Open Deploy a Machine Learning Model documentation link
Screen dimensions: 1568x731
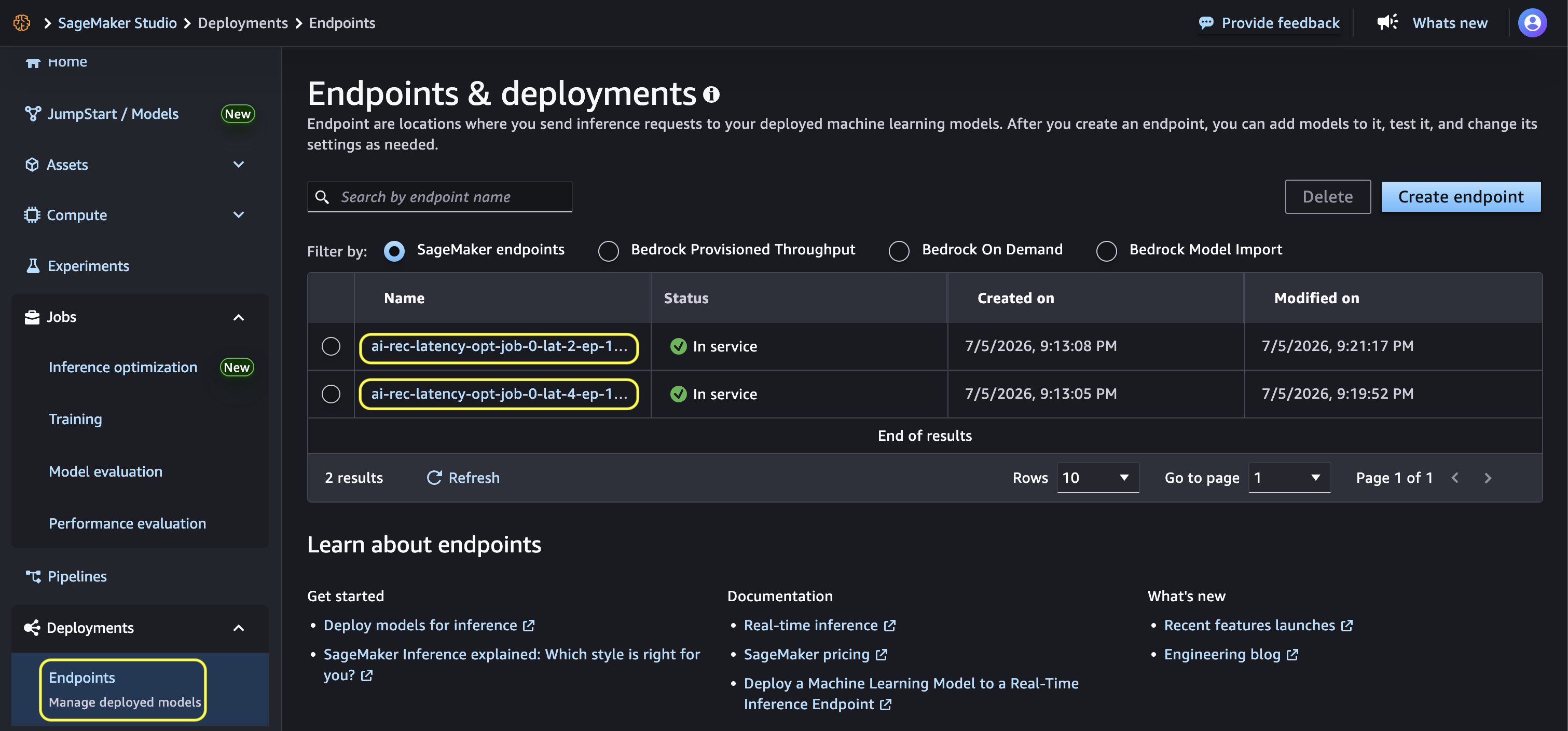[x=911, y=694]
